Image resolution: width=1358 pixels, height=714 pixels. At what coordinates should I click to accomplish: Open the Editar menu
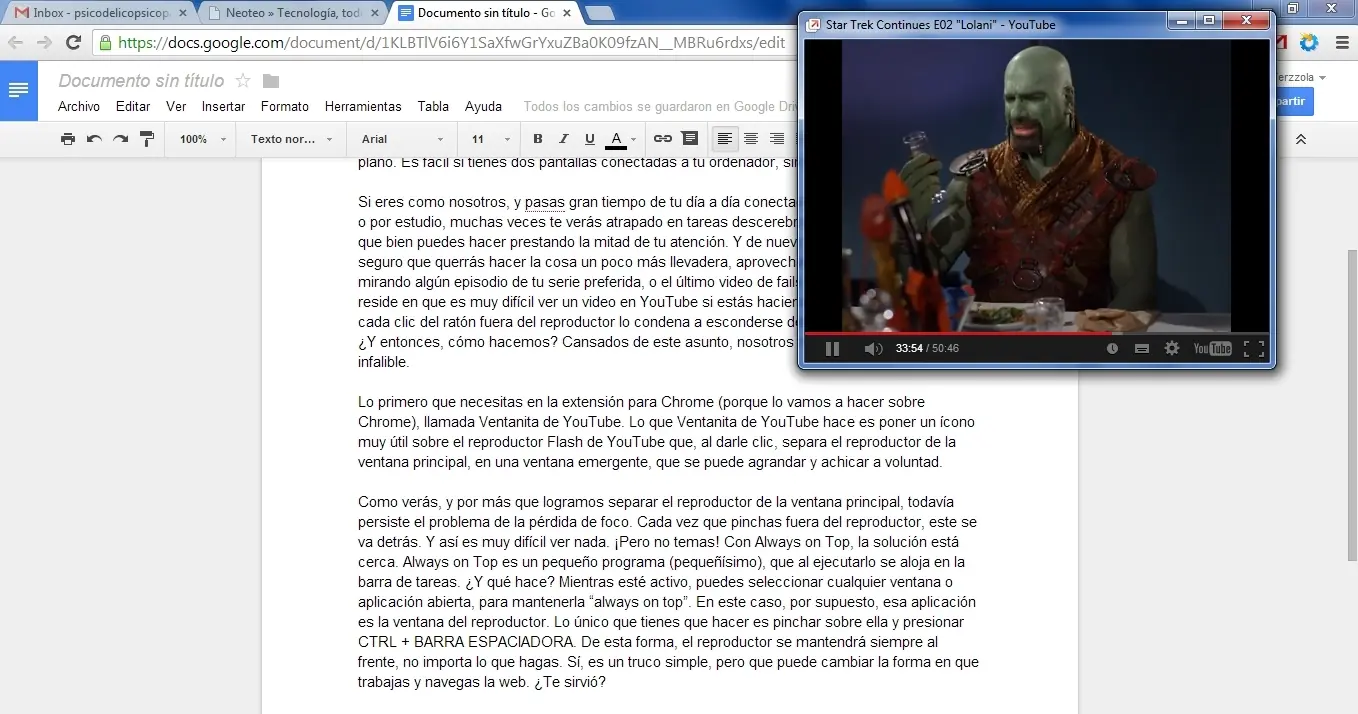click(x=133, y=106)
